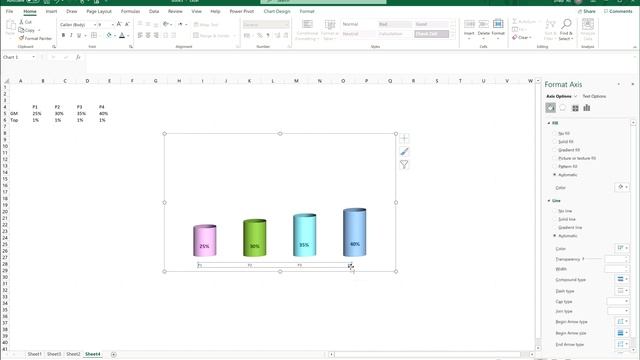Viewport: 640px width, 360px height.
Task: Click the Find & Select magnifier
Action: point(566,24)
